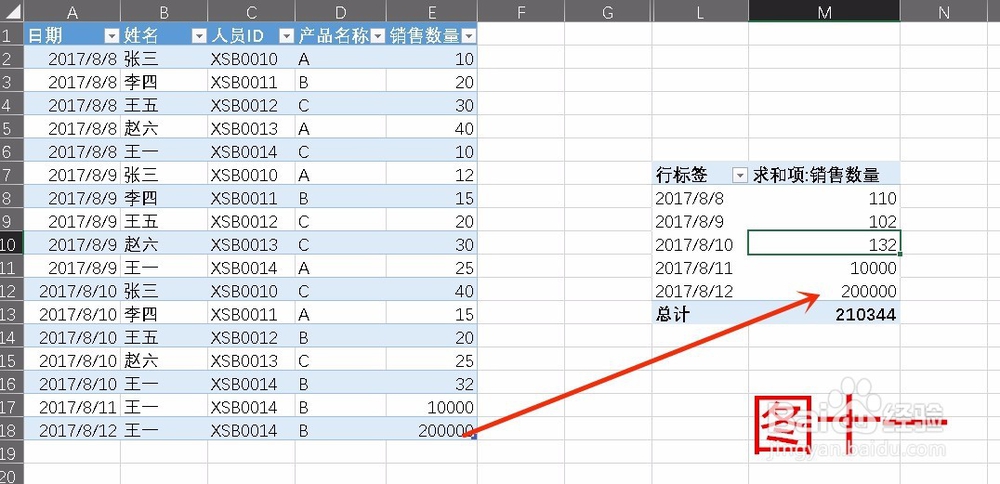Select the grand total value 210344
Viewport: 1000px width, 484px height.
point(825,314)
